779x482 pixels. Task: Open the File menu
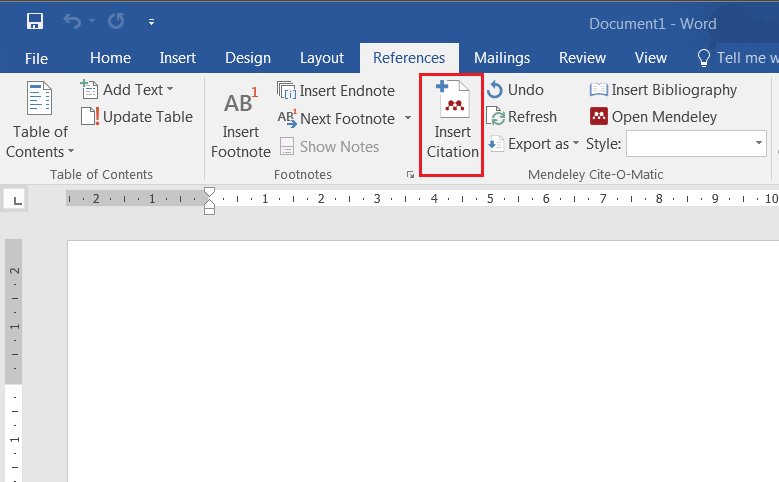(36, 58)
